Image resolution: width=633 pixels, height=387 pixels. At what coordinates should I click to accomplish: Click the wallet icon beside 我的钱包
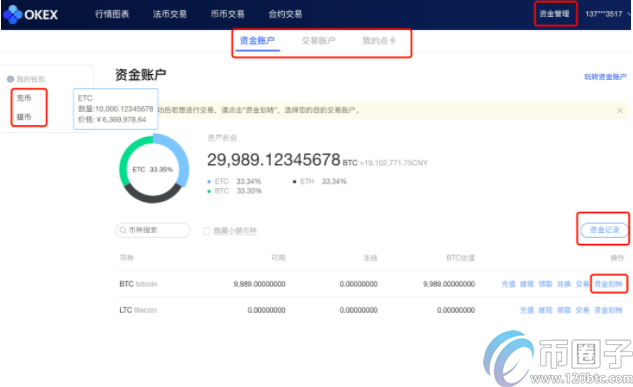(10, 79)
